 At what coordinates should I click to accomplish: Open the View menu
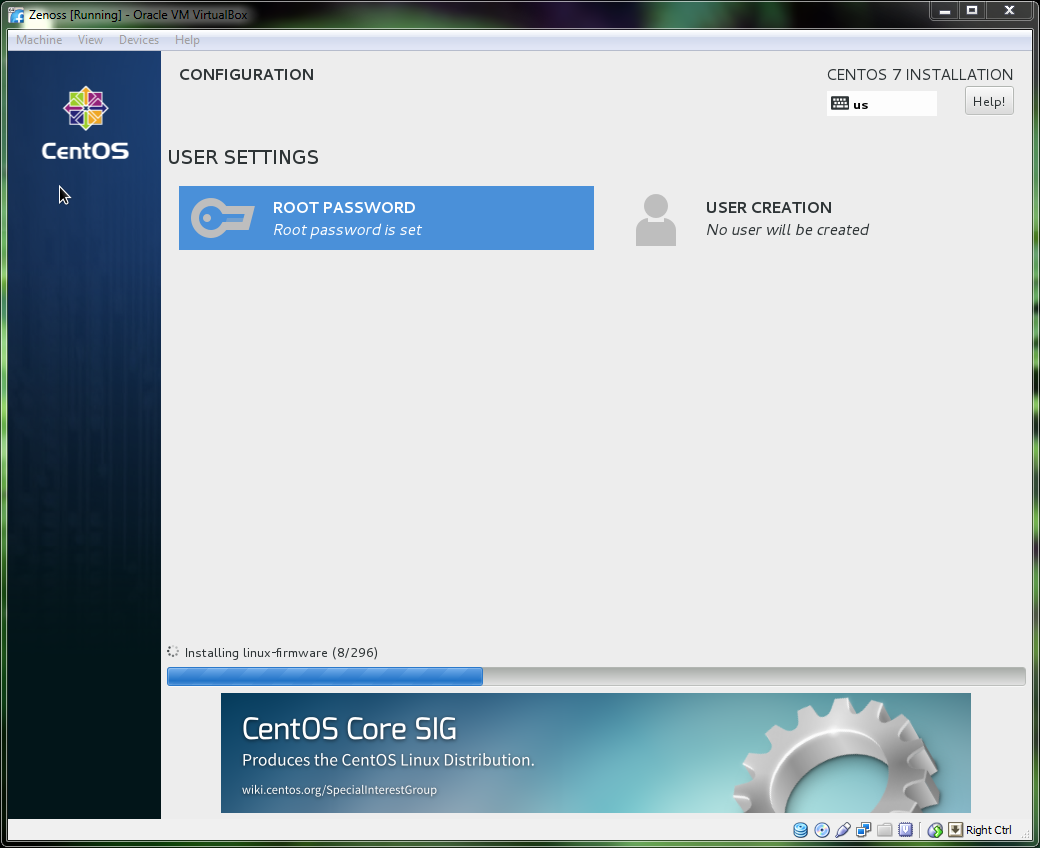(91, 40)
